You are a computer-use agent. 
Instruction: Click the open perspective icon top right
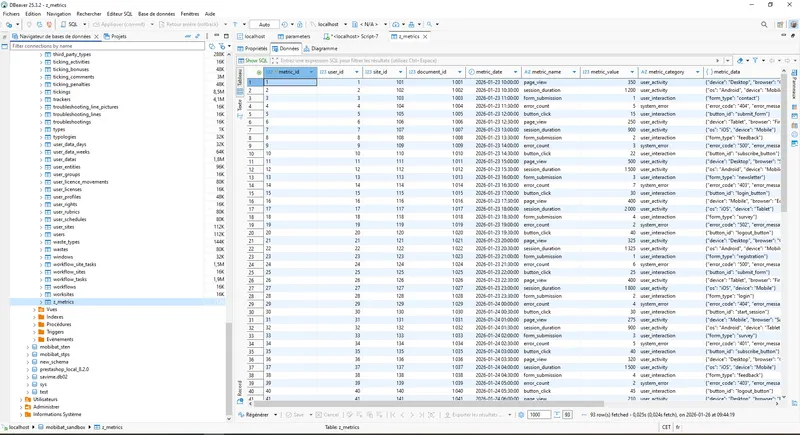(780, 24)
